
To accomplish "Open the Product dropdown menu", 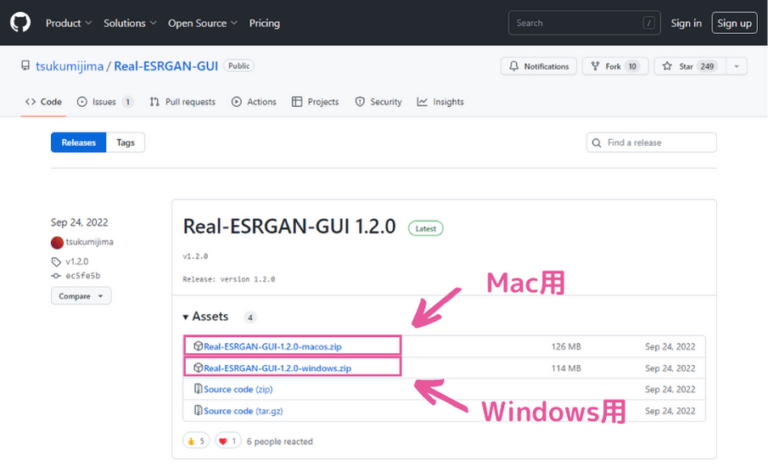I will point(68,23).
